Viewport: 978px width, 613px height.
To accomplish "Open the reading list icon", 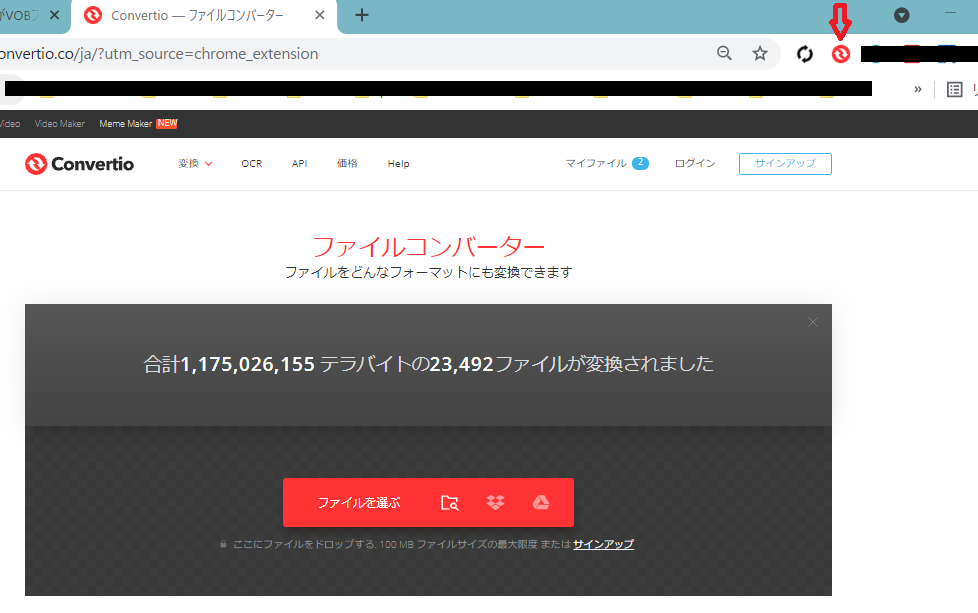I will [x=954, y=89].
